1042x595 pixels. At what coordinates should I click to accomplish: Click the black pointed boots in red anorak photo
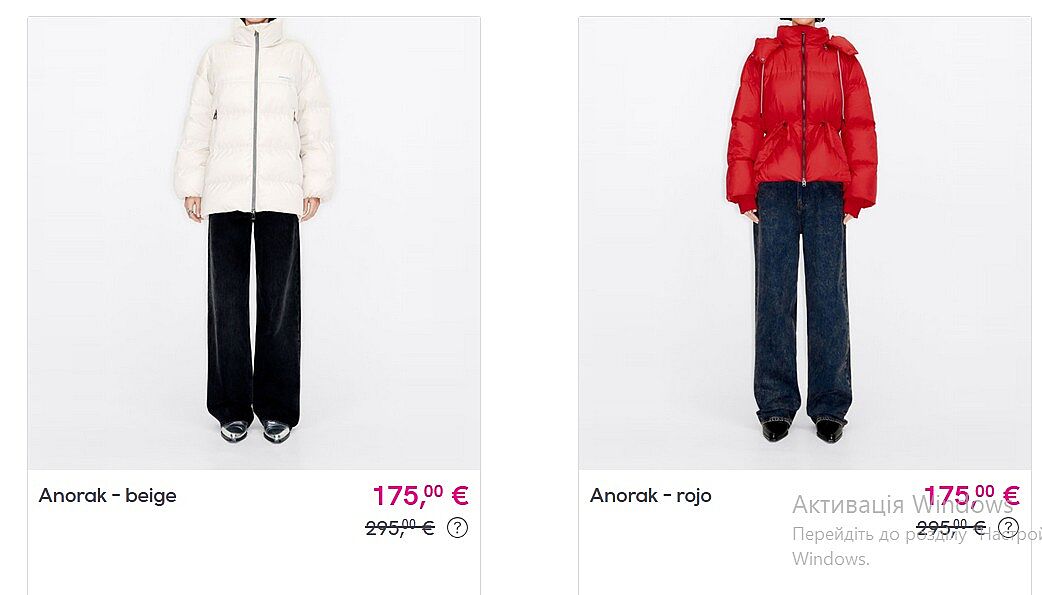point(802,430)
